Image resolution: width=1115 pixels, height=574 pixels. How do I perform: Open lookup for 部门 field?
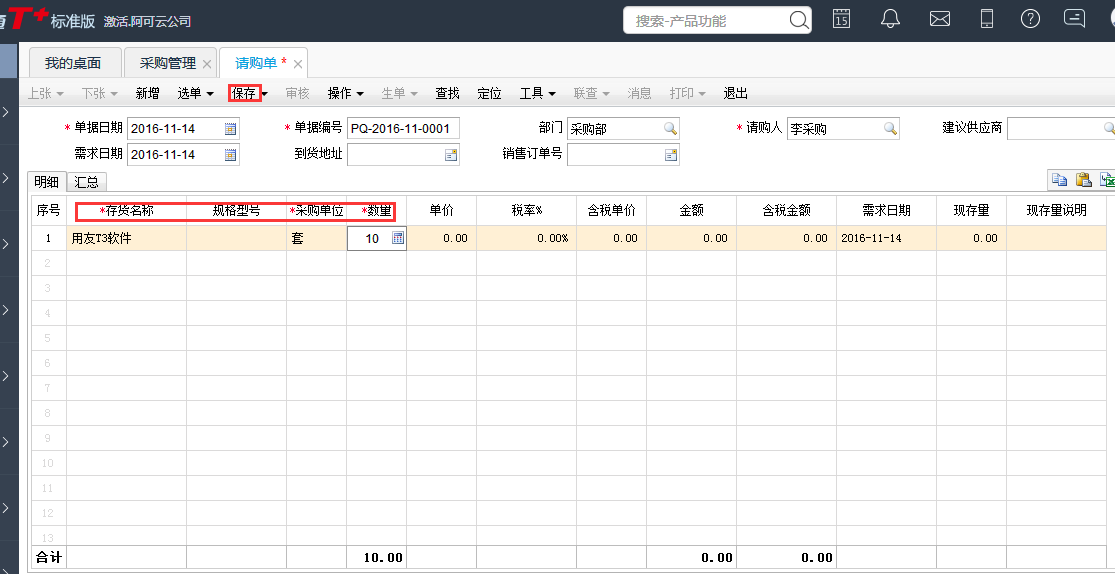(671, 129)
